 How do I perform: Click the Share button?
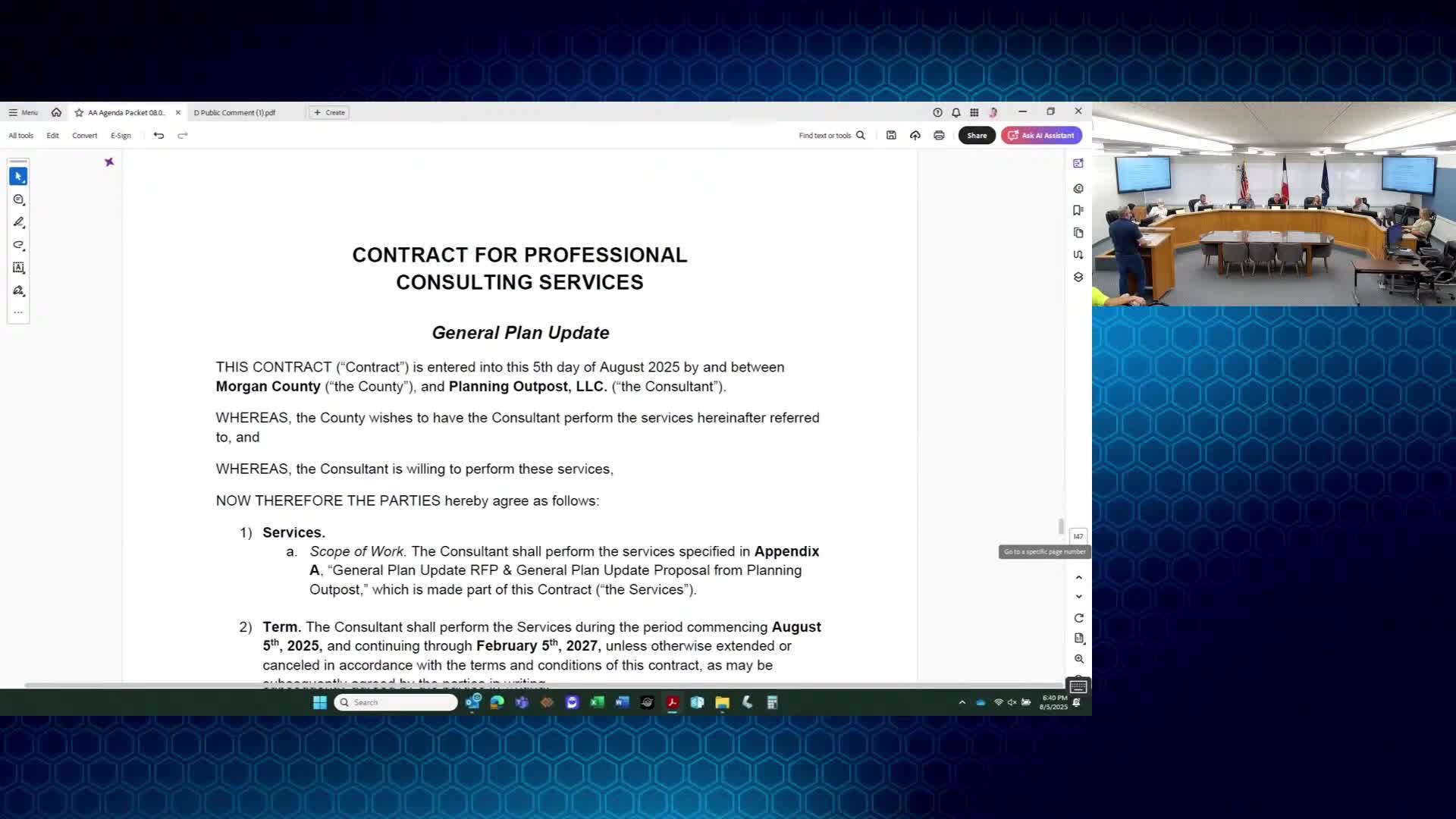[976, 135]
